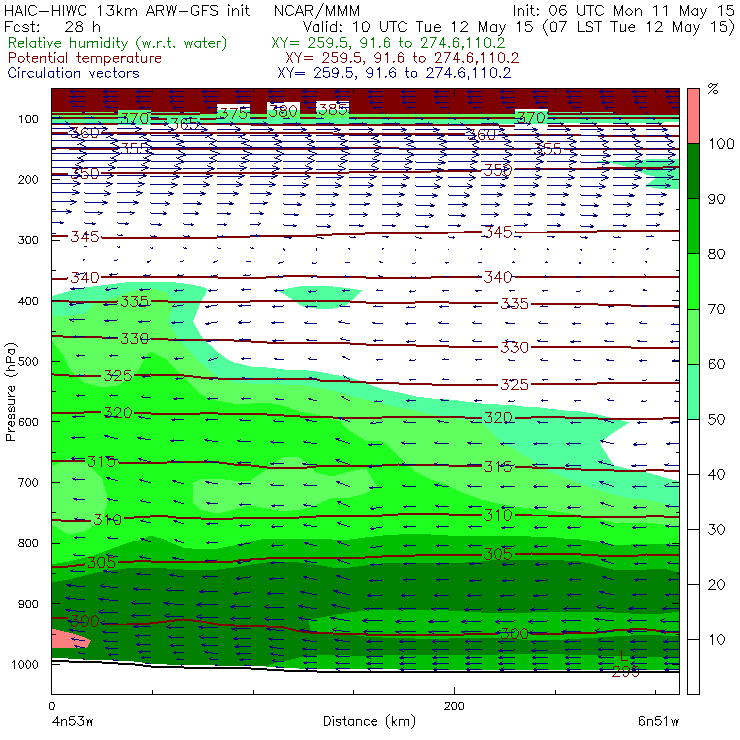Click the aquamarine 50-60% colorbar segment
Screen dimensions: 740x740
pyautogui.click(x=693, y=391)
